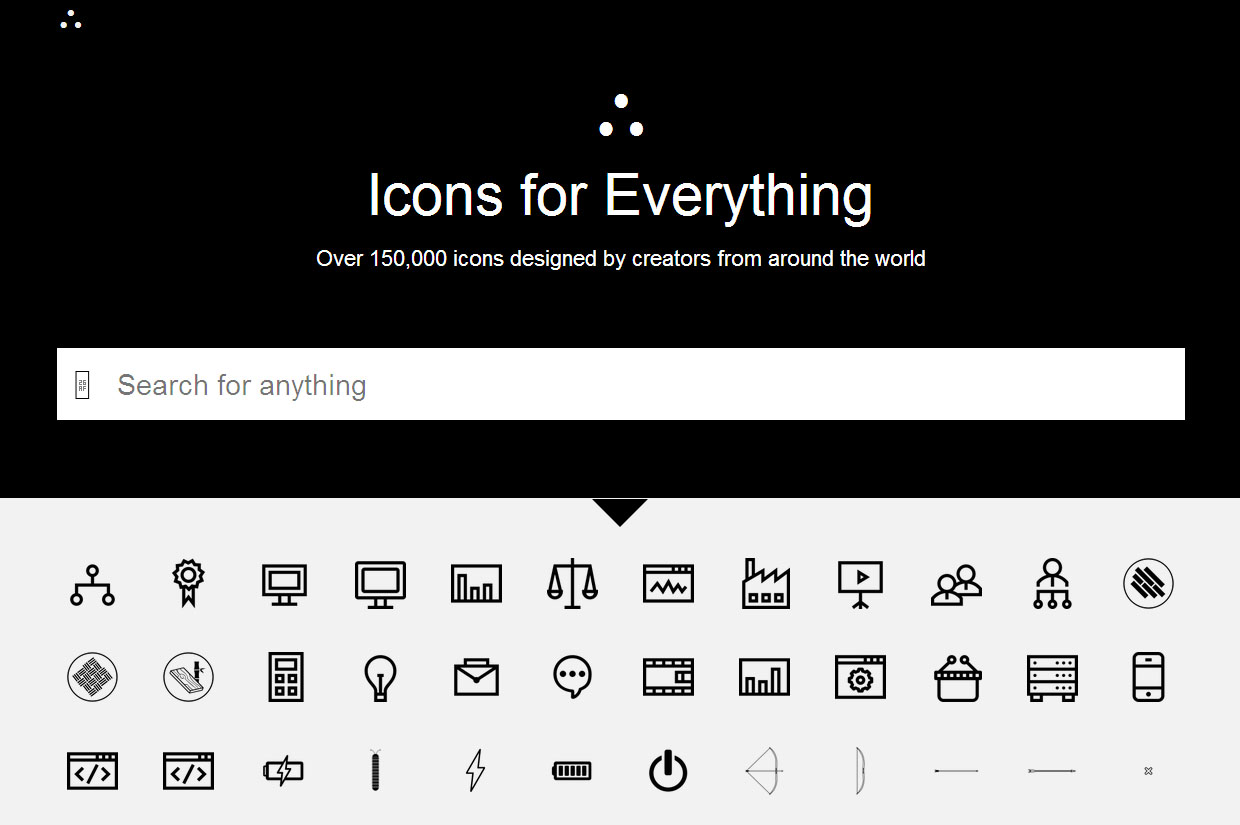Open the browser window gear icon

(860, 677)
